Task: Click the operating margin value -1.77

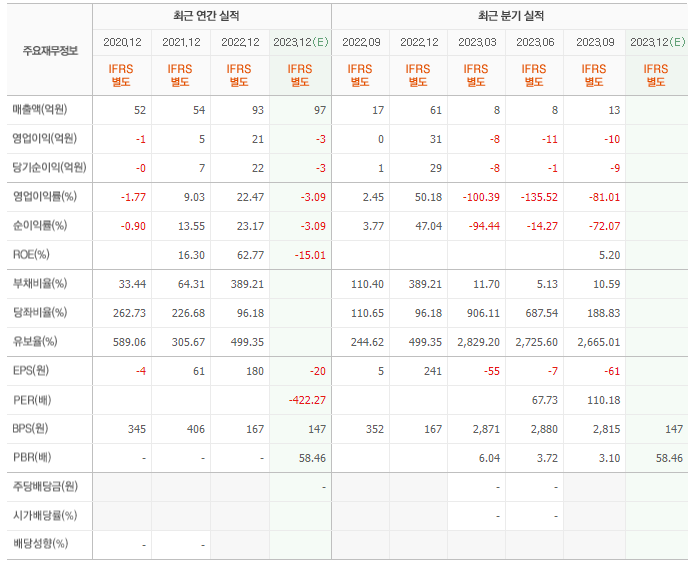Action: [133, 197]
